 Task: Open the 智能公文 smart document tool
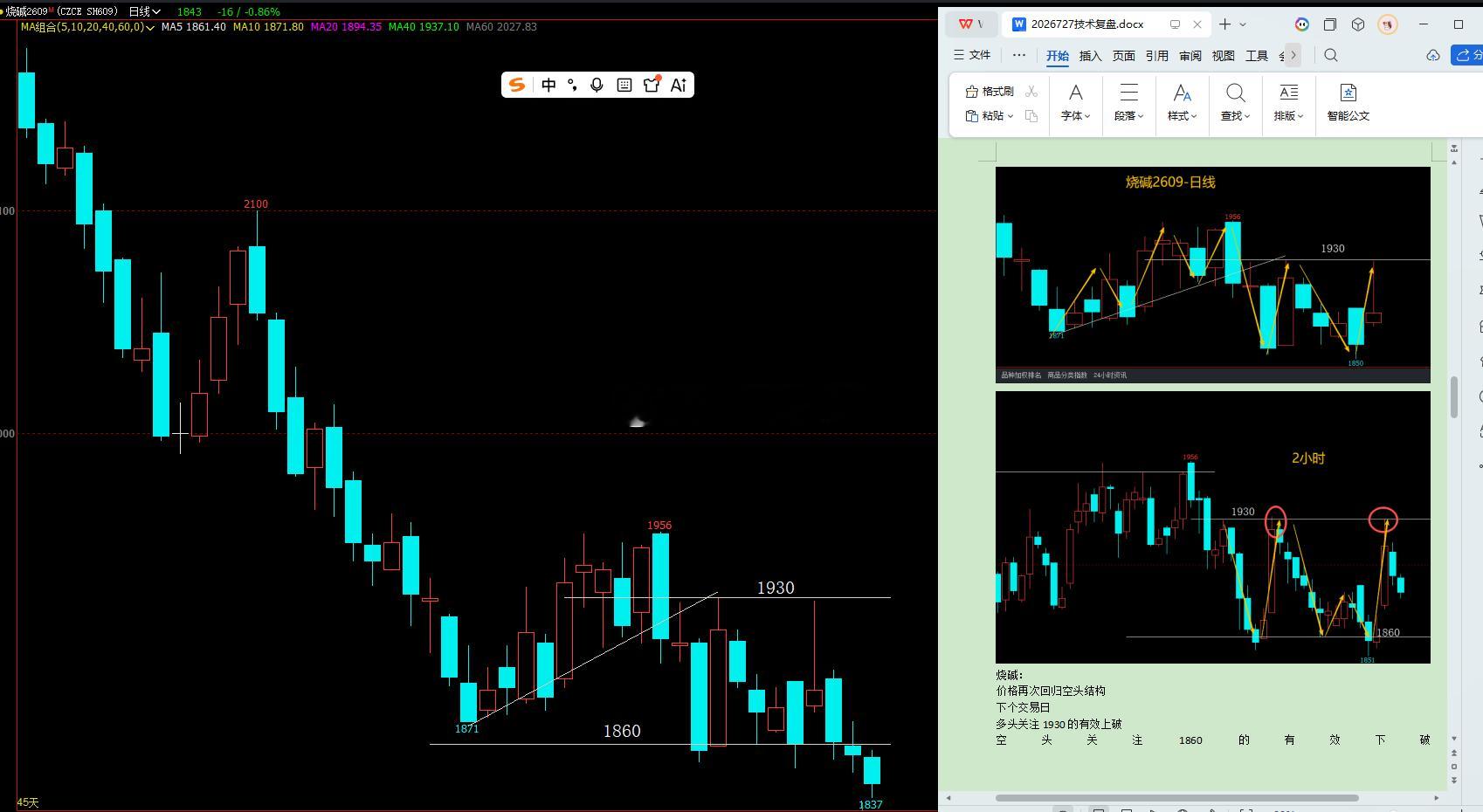click(x=1348, y=103)
